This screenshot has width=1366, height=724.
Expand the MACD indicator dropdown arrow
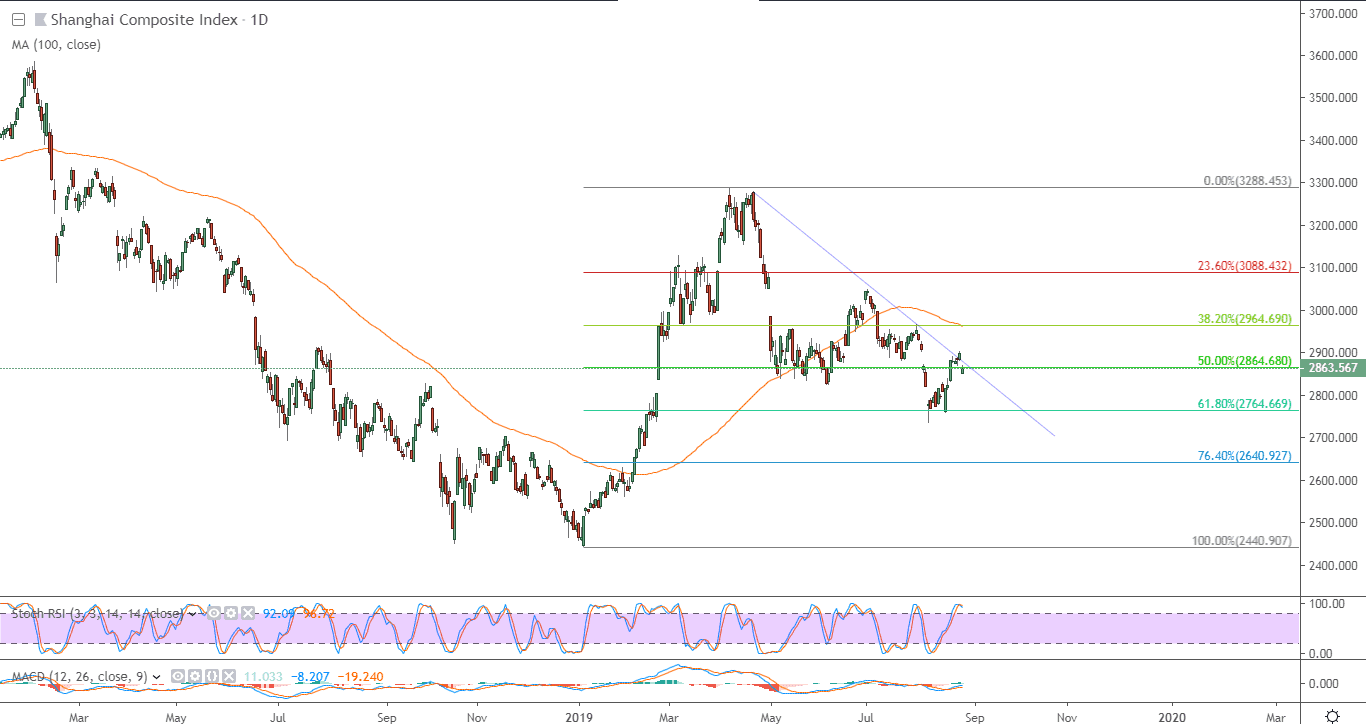coord(157,677)
